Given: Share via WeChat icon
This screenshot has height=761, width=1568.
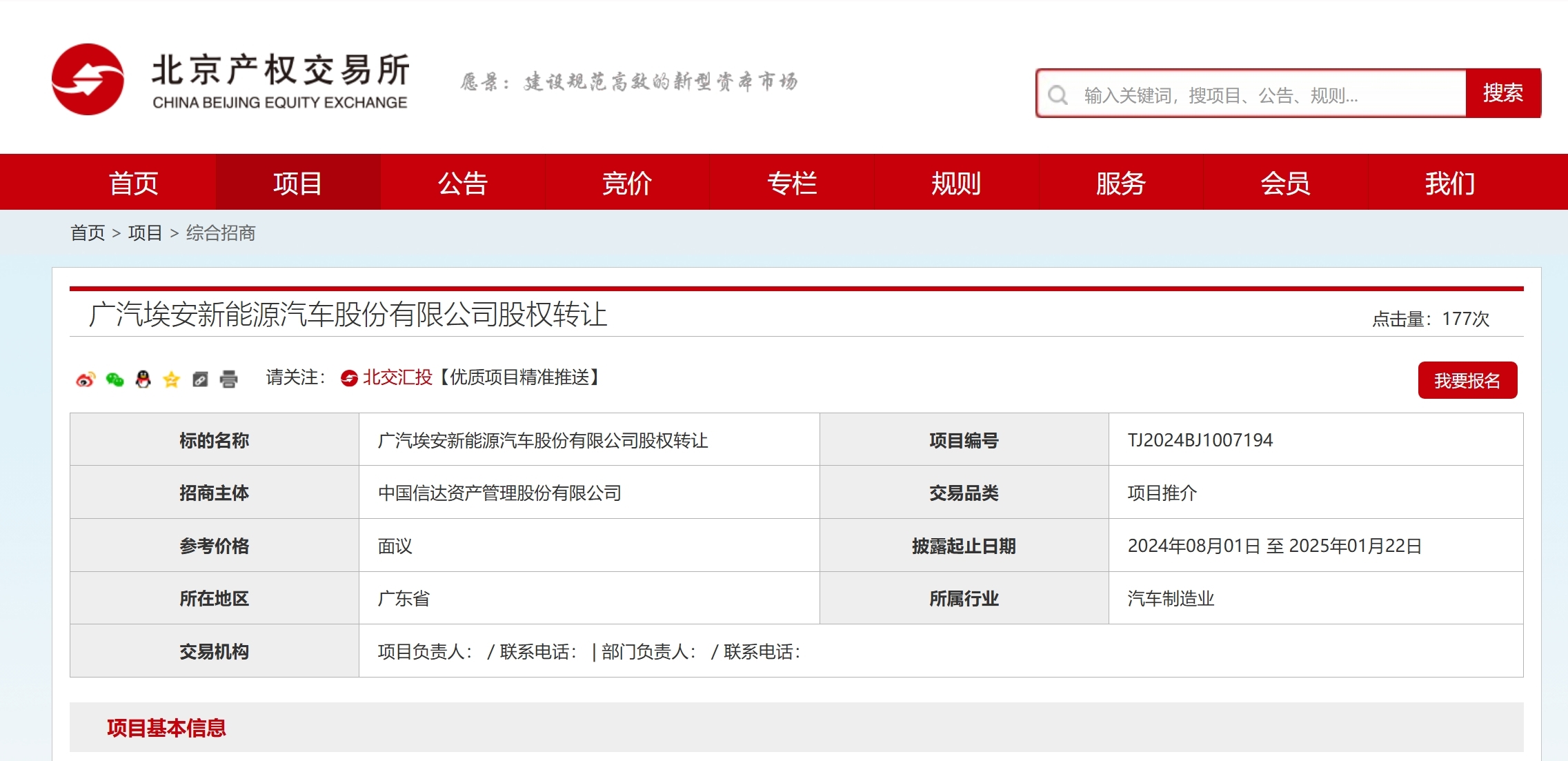Looking at the screenshot, I should coord(115,379).
